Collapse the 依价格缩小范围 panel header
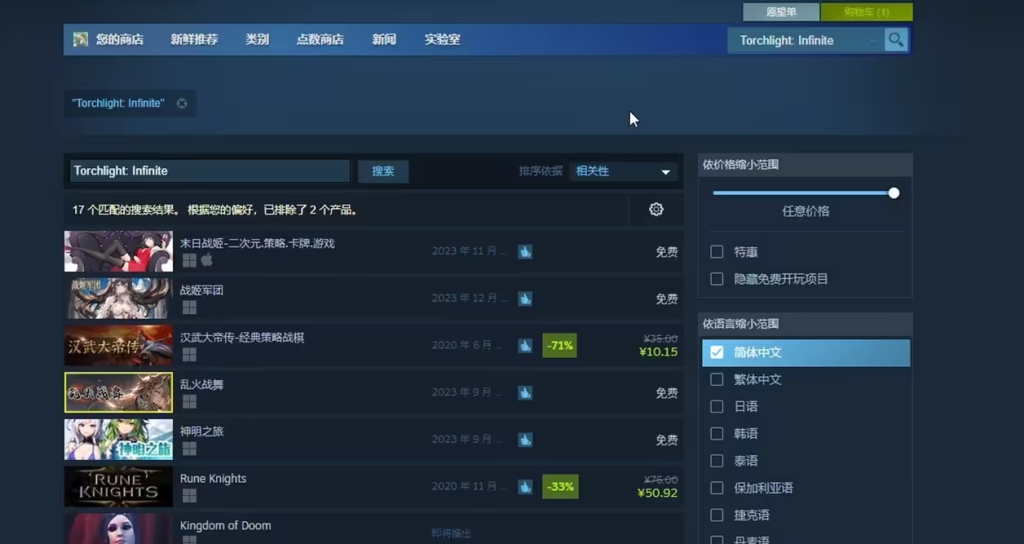Image resolution: width=1024 pixels, height=544 pixels. [x=805, y=165]
